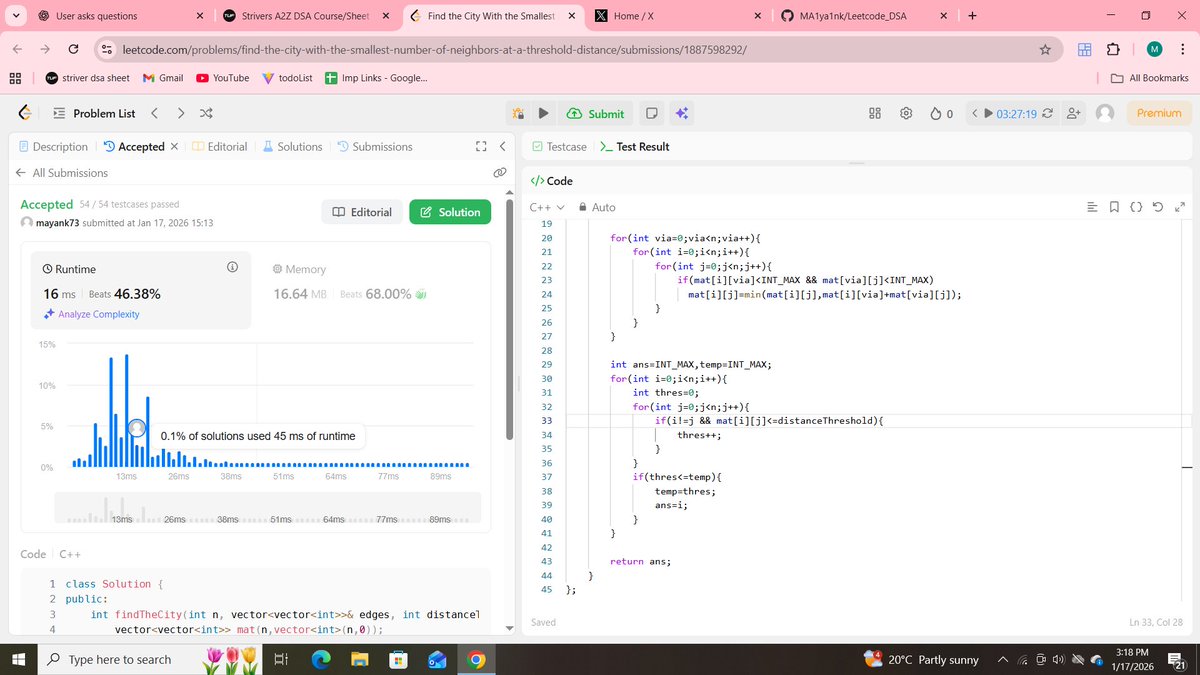Screen dimensions: 1200x675
Task: Open the notes sticky-note icon
Action: 651,113
